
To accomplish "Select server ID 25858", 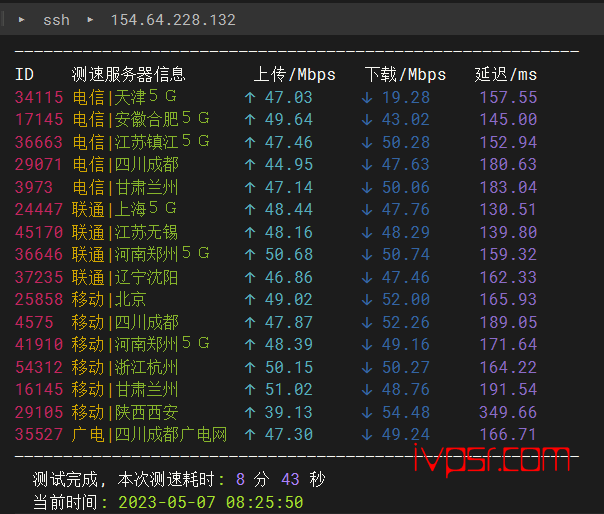I will tap(39, 299).
